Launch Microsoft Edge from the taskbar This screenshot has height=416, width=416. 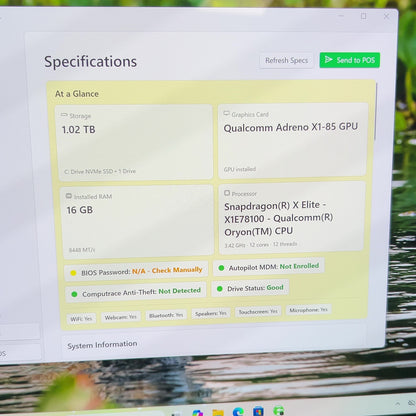click(238, 412)
